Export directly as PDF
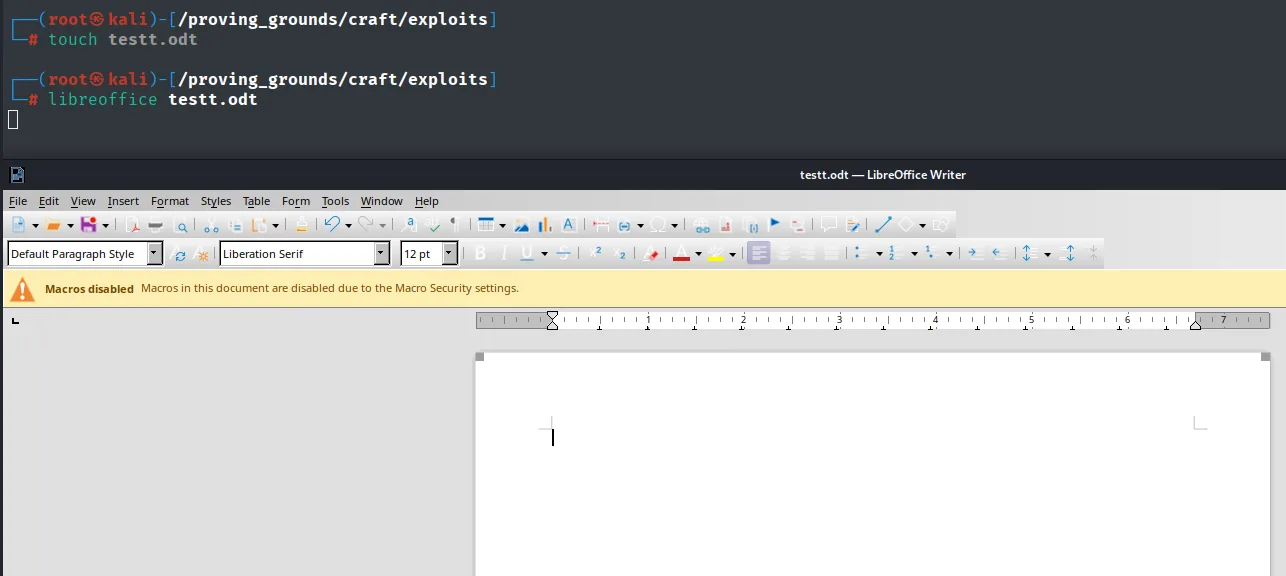The image size is (1286, 576). tap(131, 225)
